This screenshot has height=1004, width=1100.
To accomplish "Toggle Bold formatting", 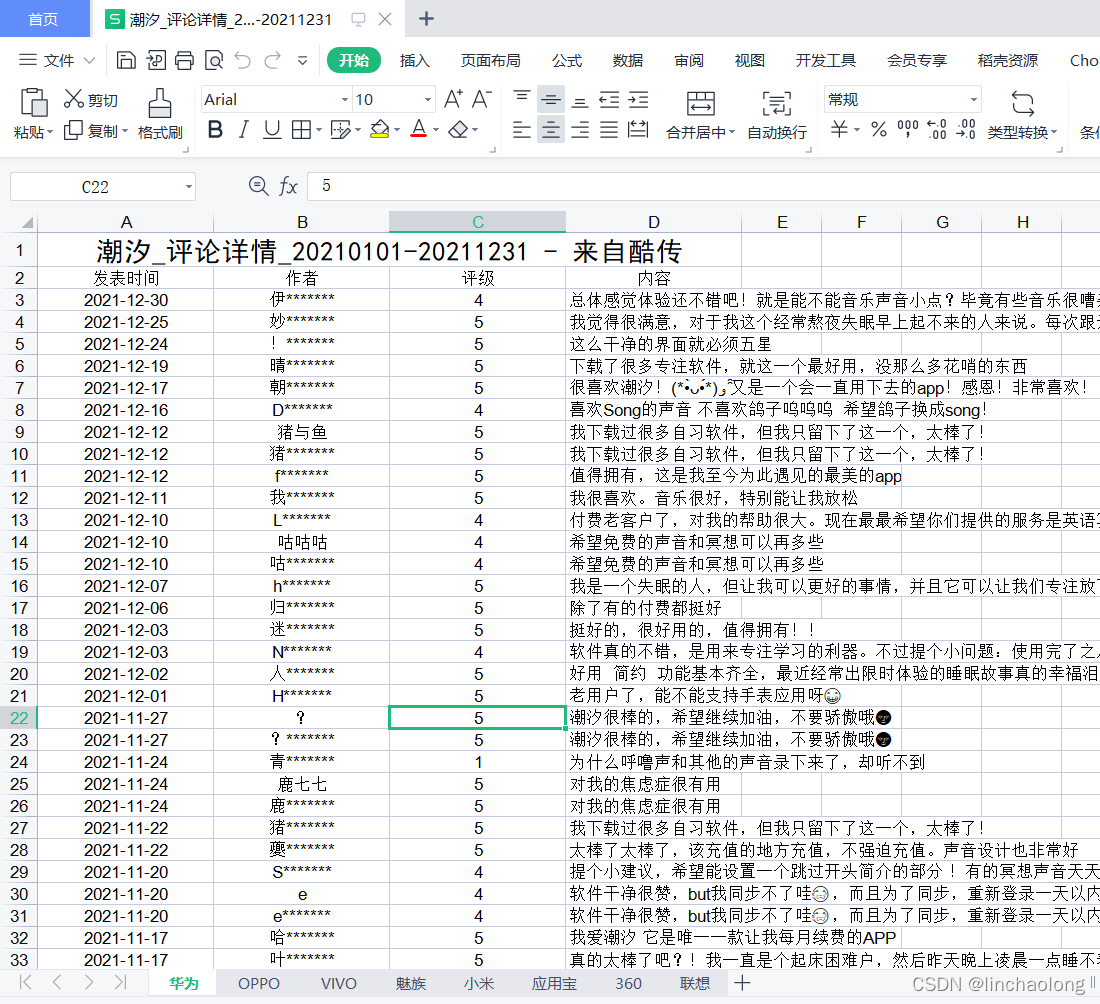I will [215, 130].
